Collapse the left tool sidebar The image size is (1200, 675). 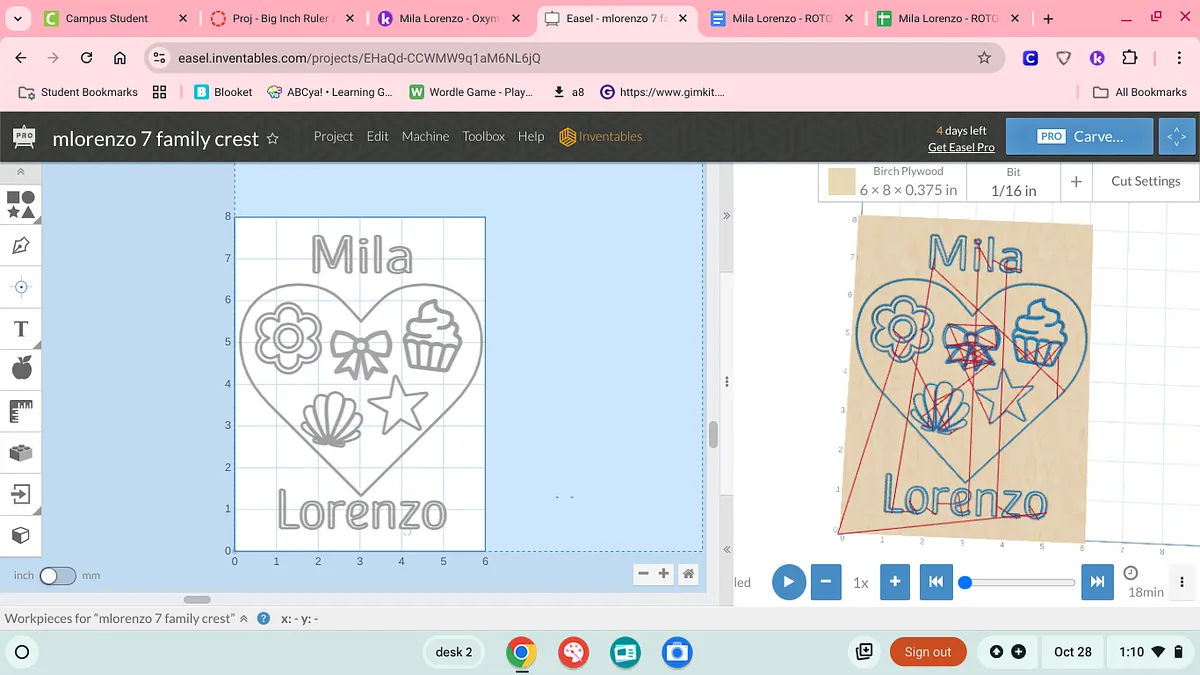(x=20, y=172)
